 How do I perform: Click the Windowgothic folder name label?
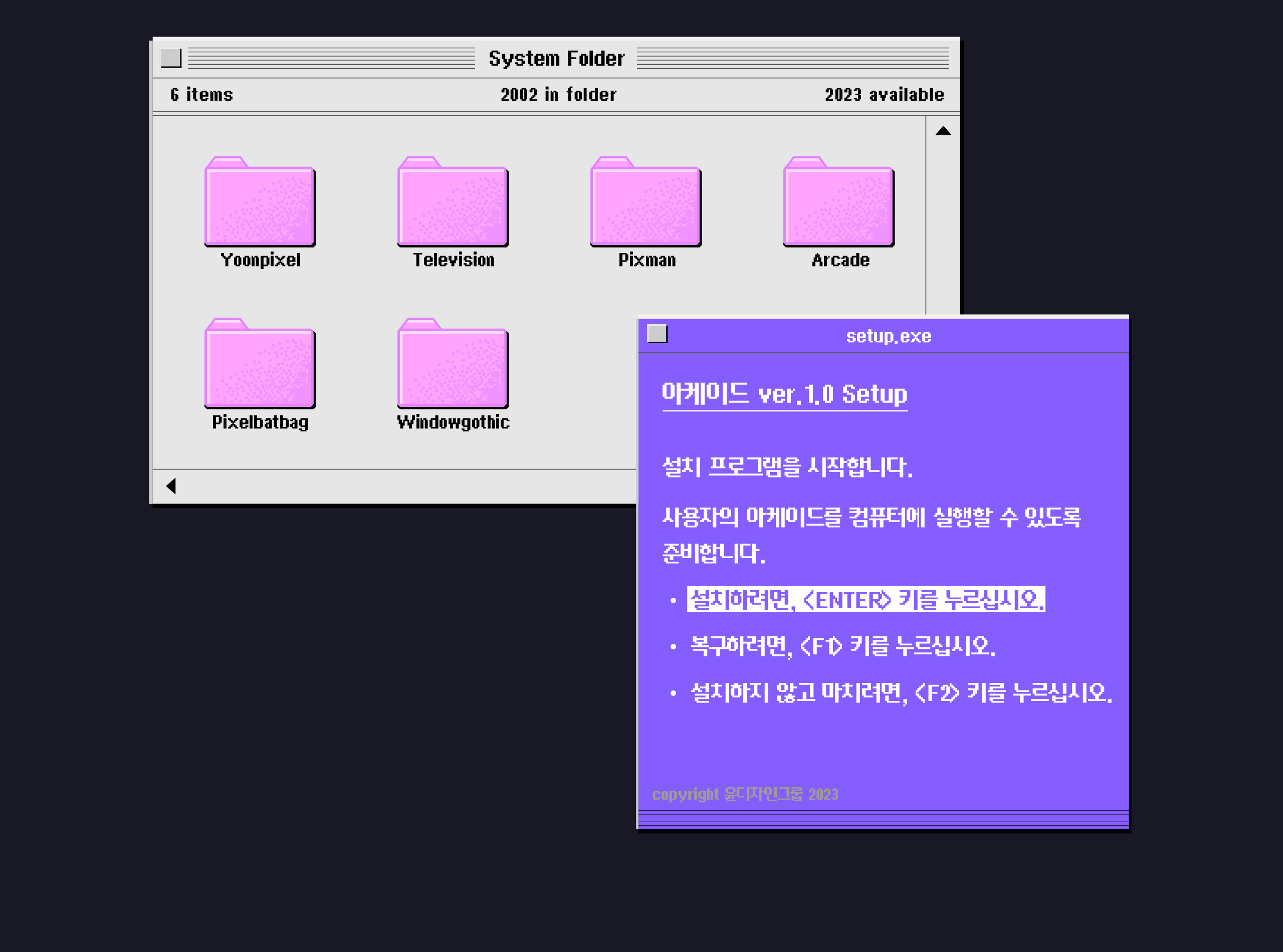pyautogui.click(x=453, y=422)
